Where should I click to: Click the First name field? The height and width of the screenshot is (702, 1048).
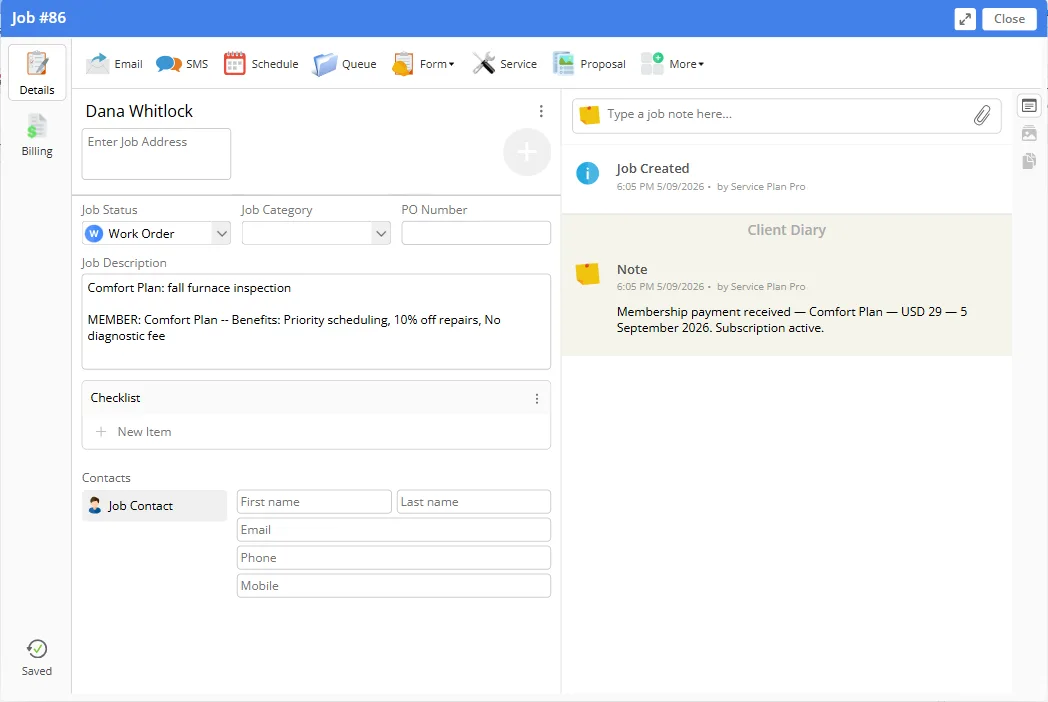click(x=314, y=502)
